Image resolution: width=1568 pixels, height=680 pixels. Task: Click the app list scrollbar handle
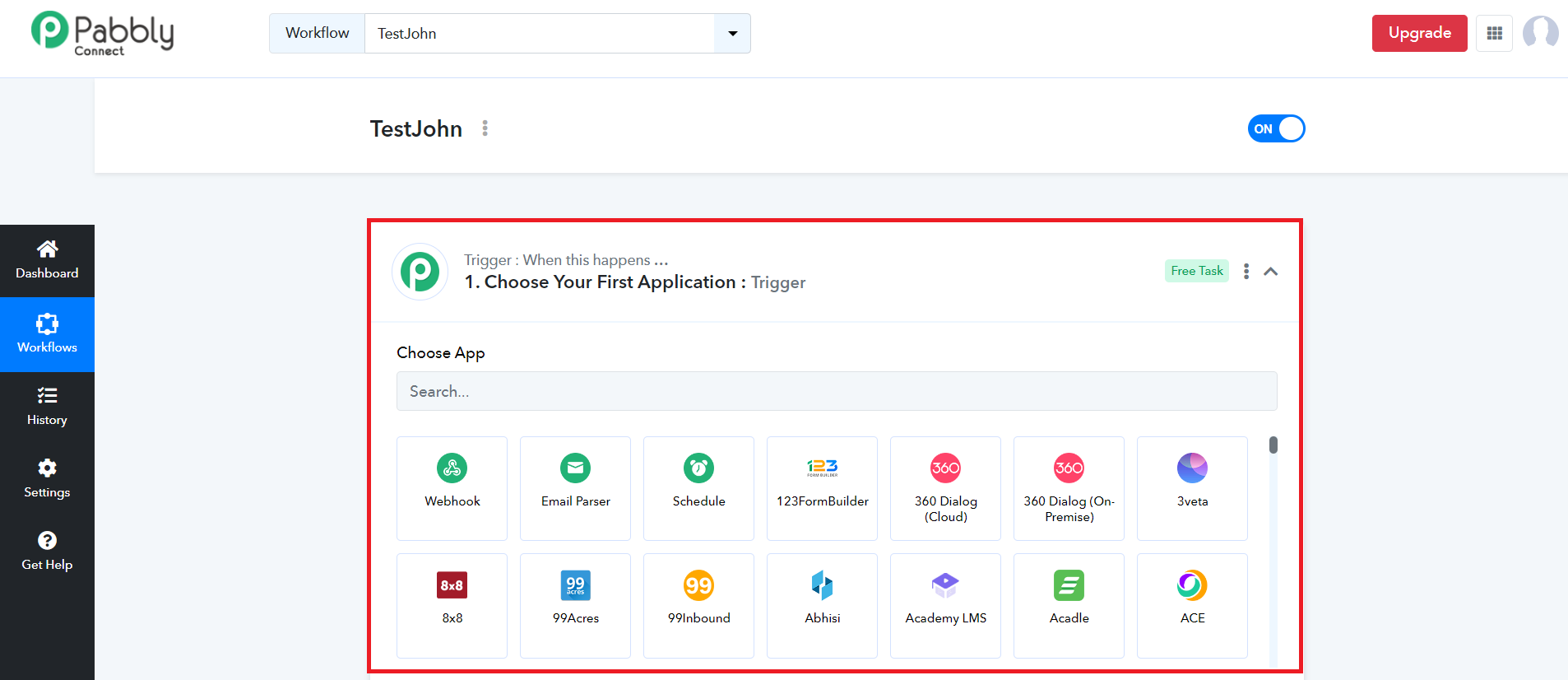(1273, 445)
